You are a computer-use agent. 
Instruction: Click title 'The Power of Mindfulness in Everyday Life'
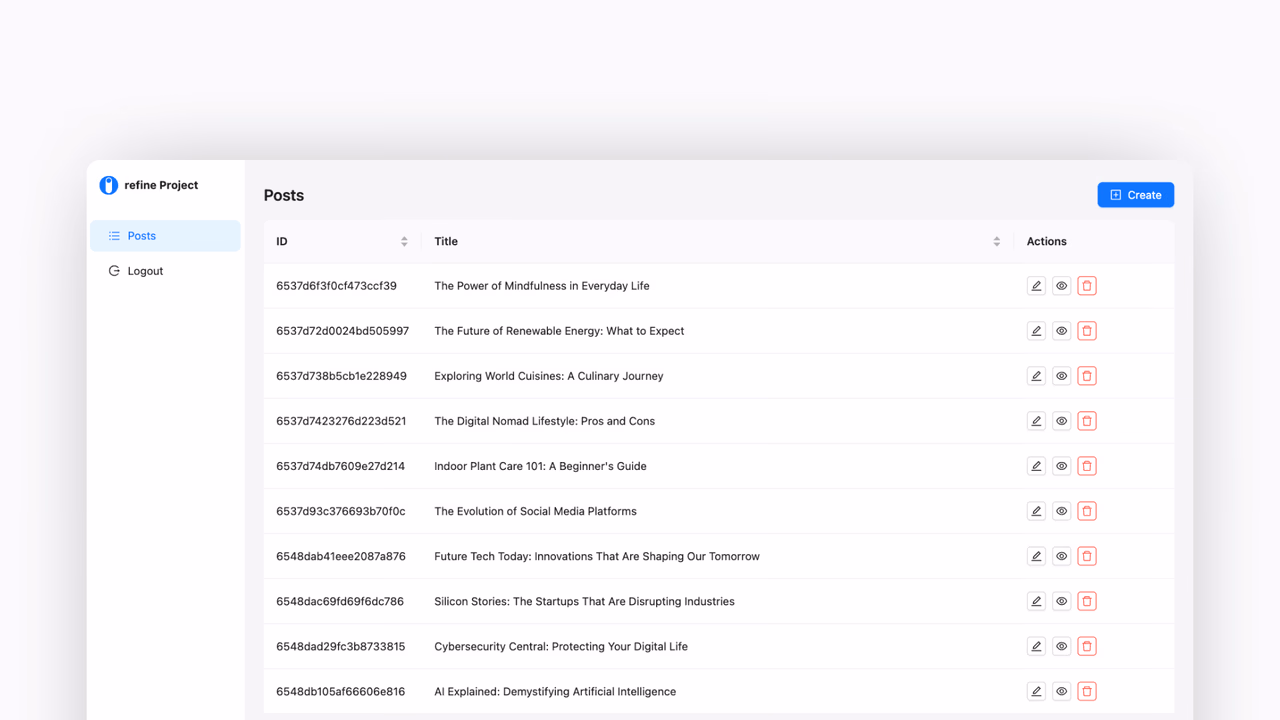[542, 286]
